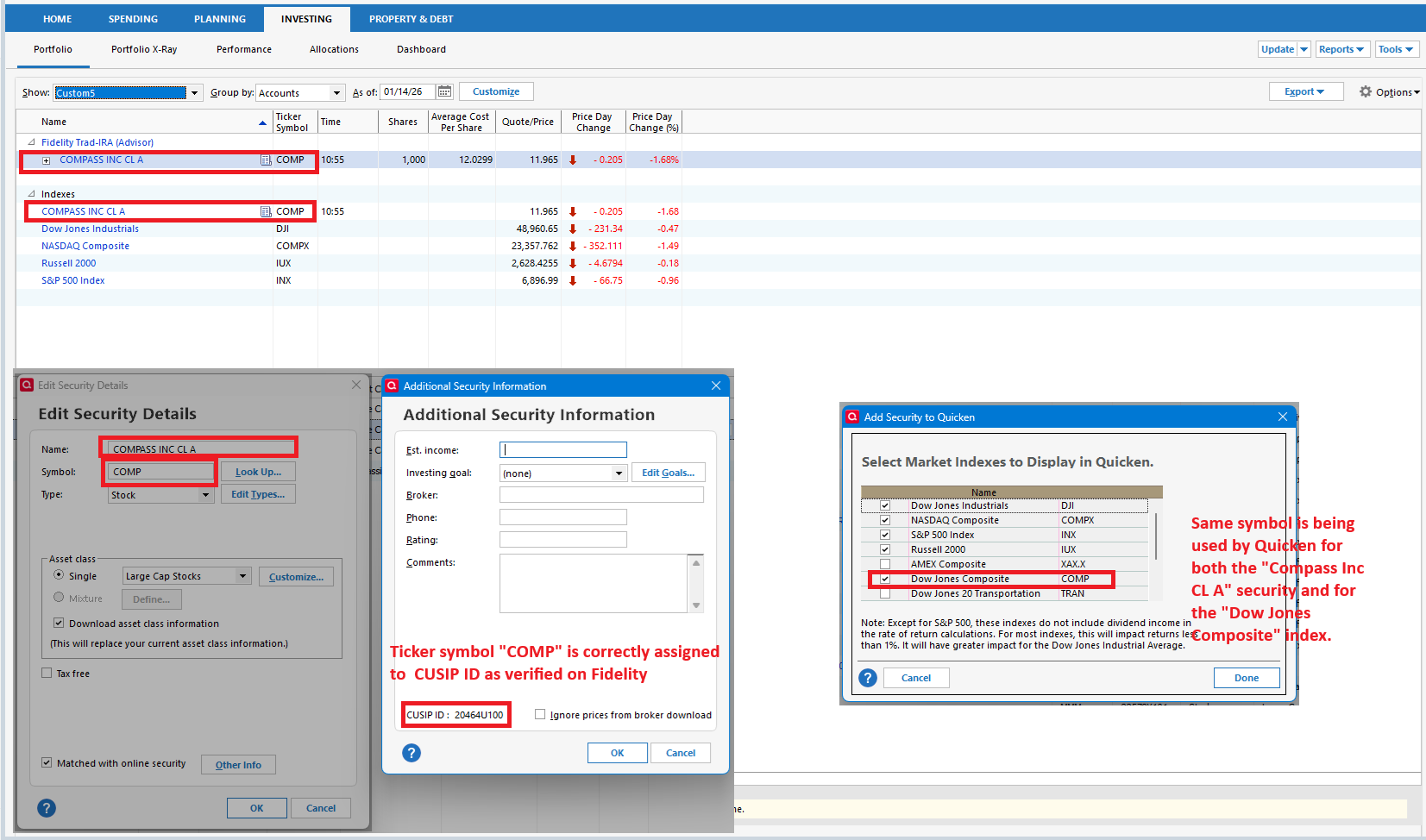This screenshot has width=1426, height=840.
Task: Go to the PROPERTY & DEBT tab
Action: pyautogui.click(x=411, y=19)
